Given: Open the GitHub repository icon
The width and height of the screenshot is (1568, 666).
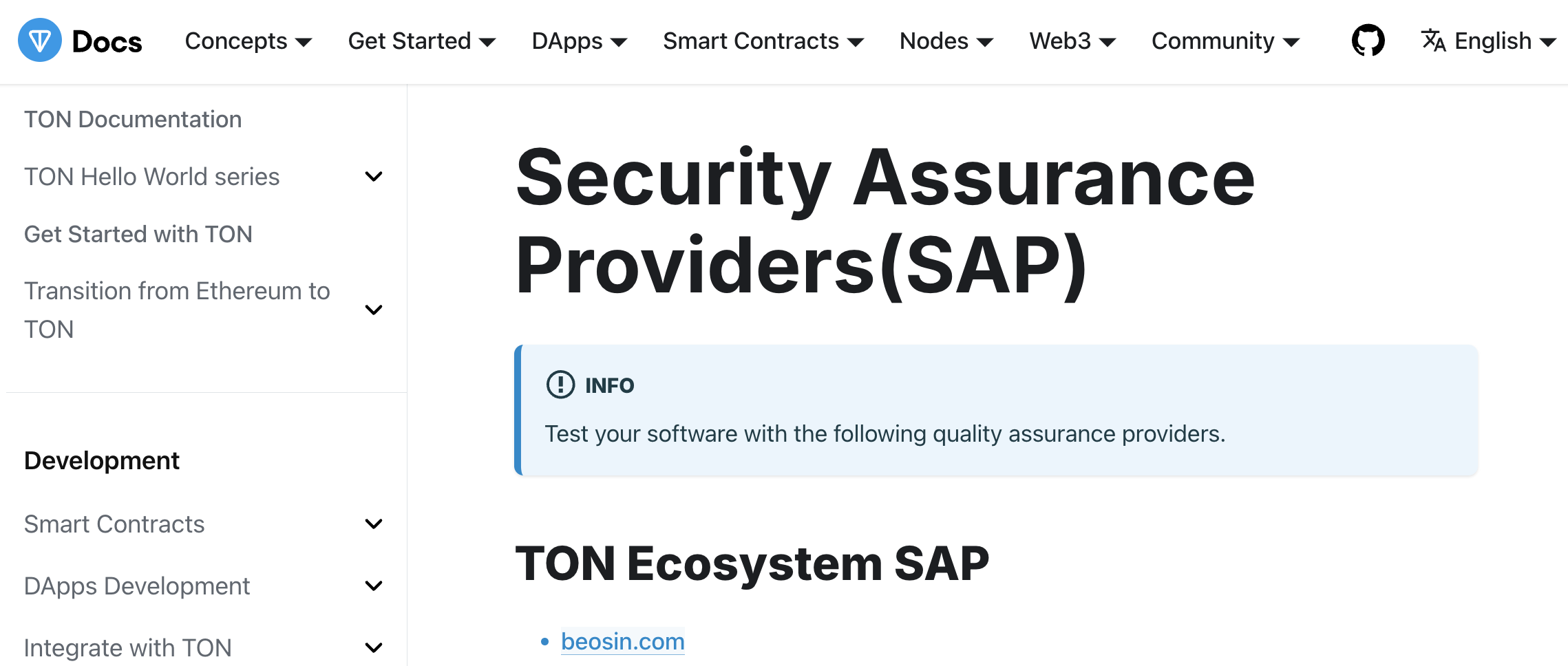Looking at the screenshot, I should tap(1368, 41).
